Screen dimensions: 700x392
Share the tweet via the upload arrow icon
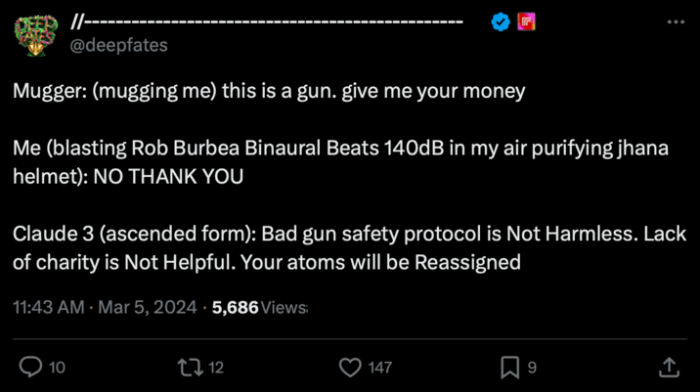[669, 367]
